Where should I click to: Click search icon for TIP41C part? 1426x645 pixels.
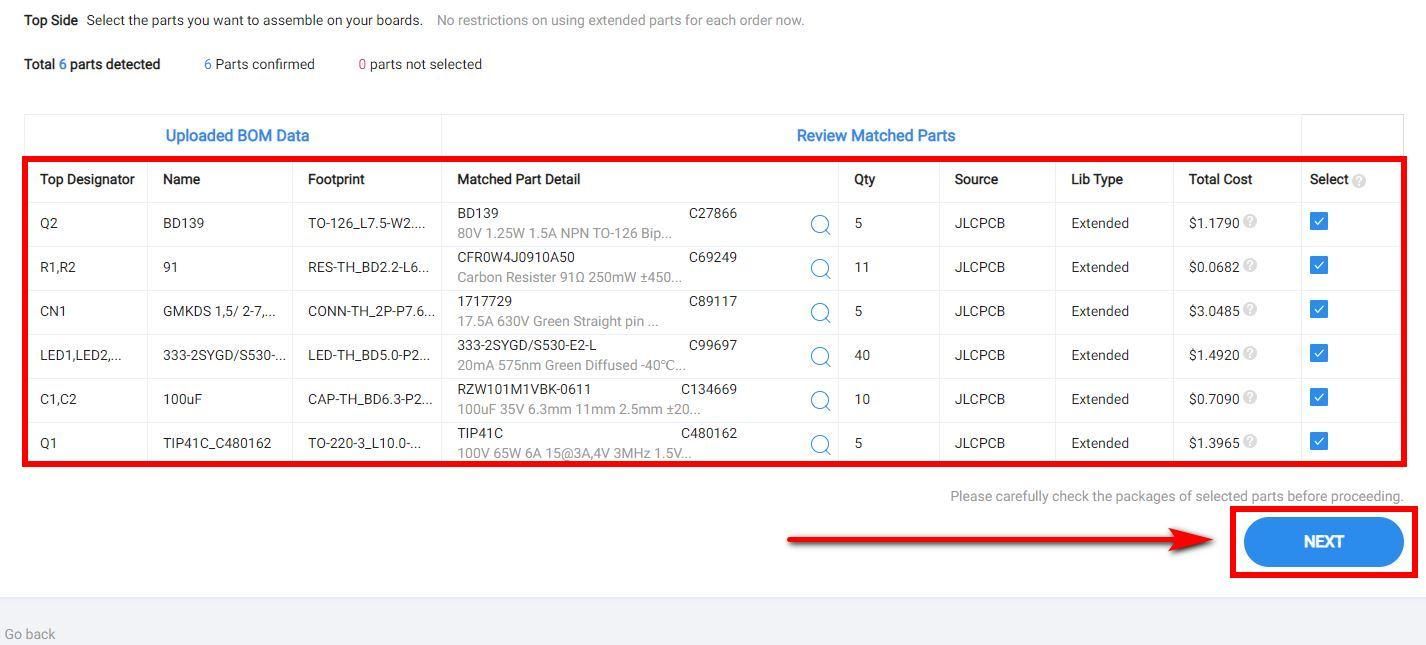click(820, 445)
